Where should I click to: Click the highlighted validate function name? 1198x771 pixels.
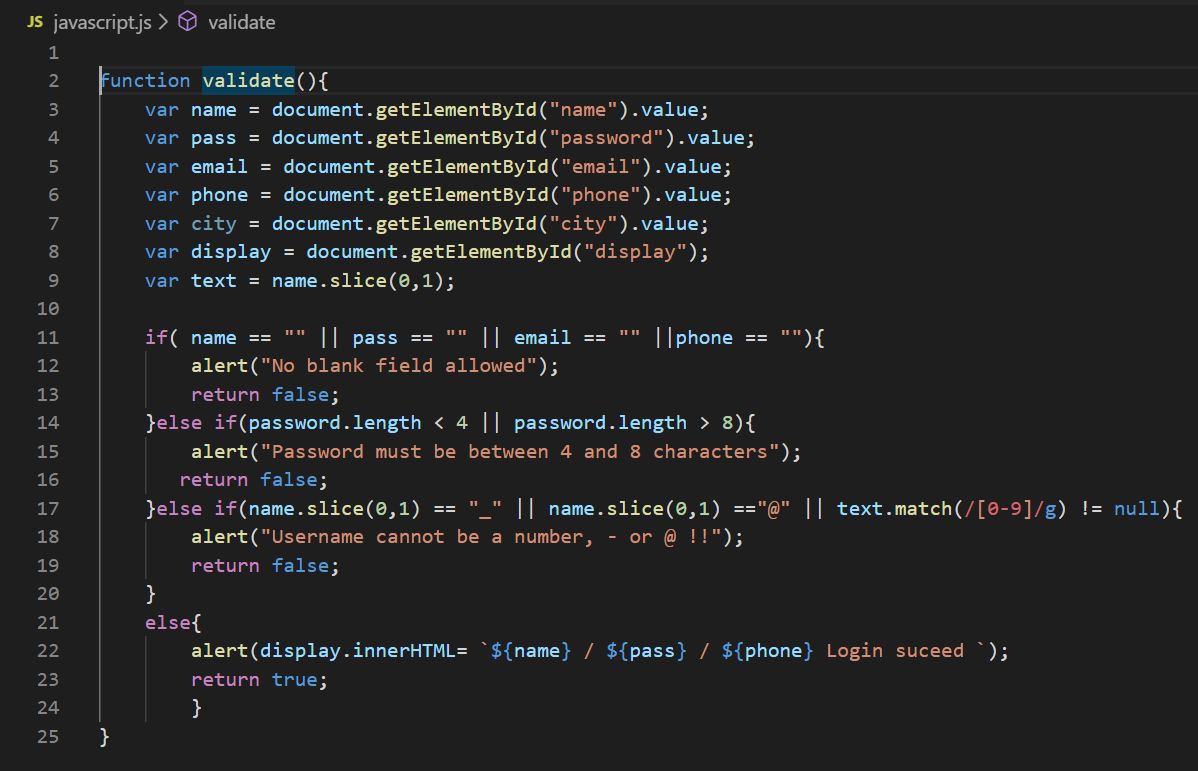(x=247, y=80)
